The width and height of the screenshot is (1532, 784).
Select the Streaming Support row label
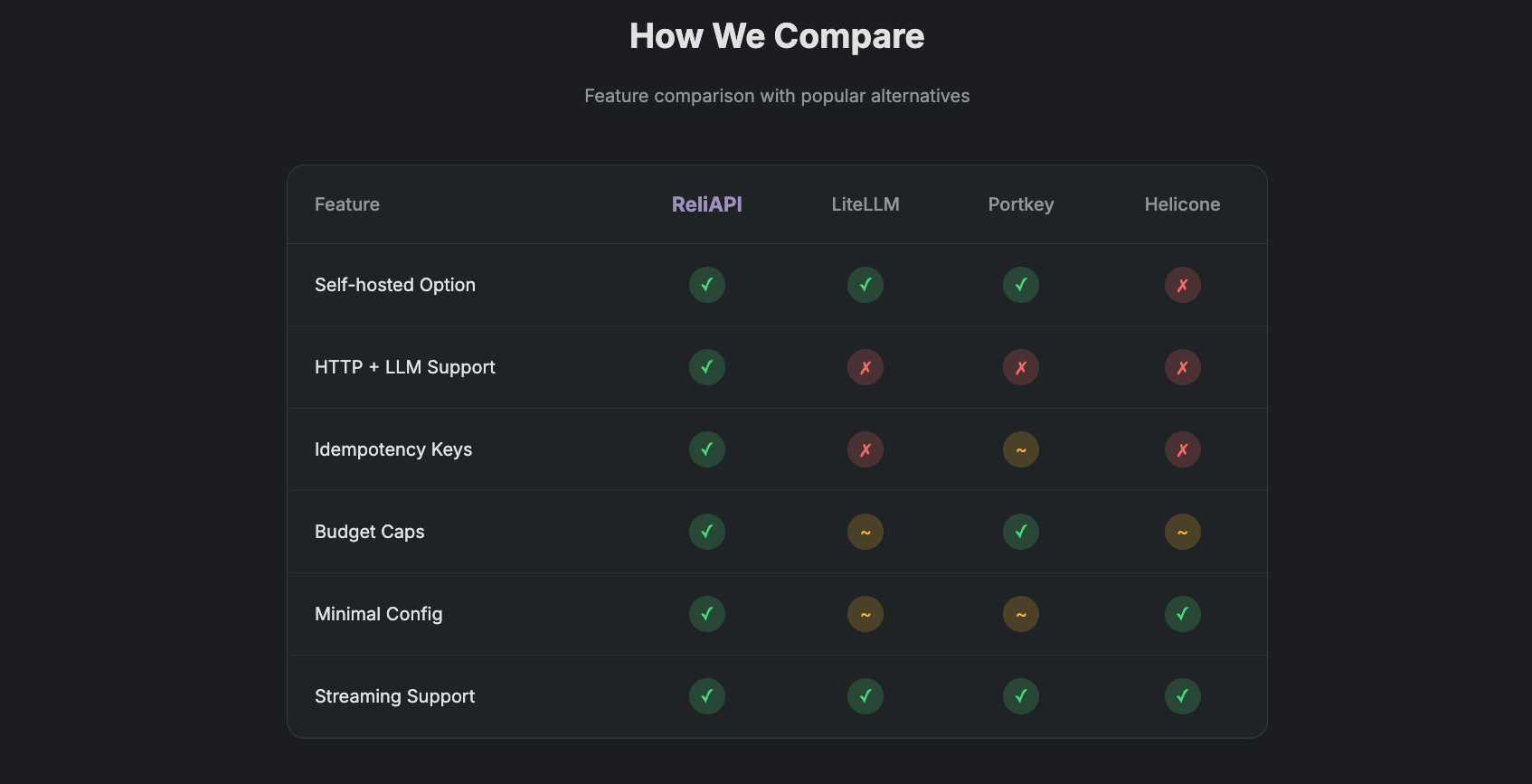point(395,696)
